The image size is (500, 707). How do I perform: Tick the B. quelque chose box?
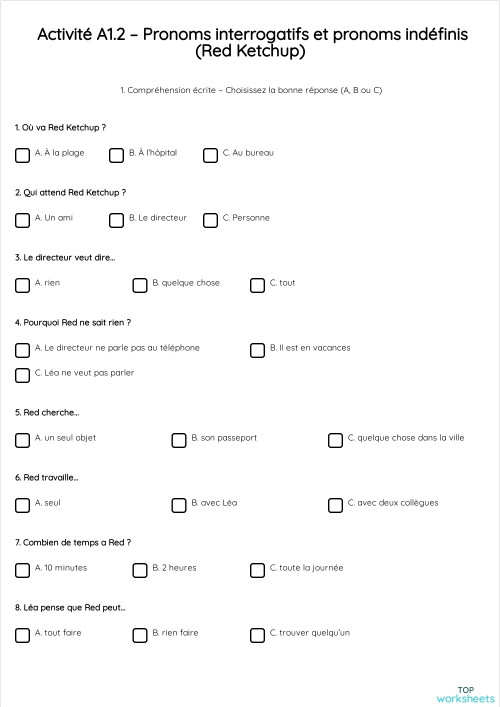point(140,285)
